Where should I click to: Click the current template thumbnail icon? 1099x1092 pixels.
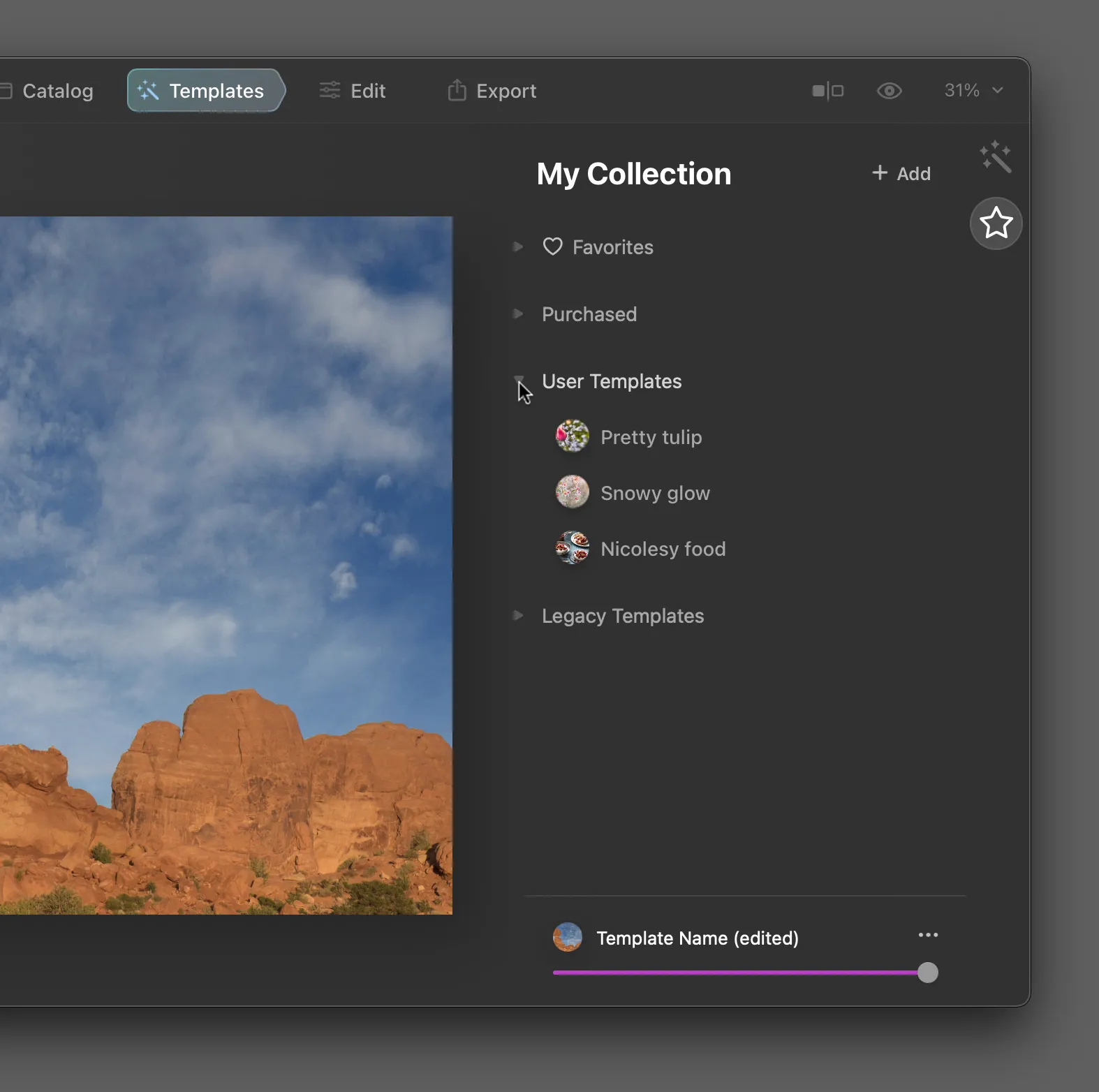[x=568, y=938]
